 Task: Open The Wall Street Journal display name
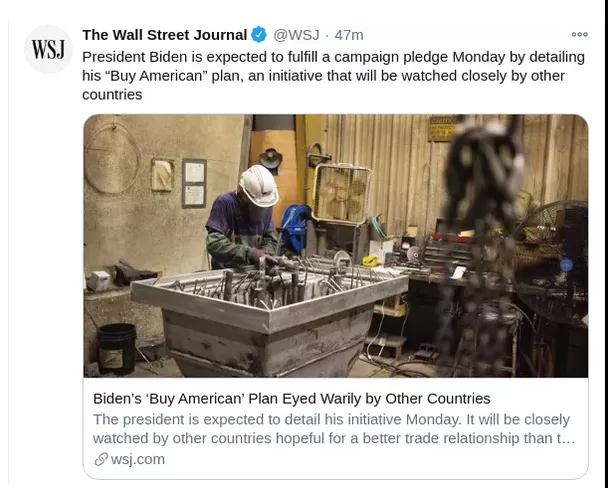tap(164, 35)
